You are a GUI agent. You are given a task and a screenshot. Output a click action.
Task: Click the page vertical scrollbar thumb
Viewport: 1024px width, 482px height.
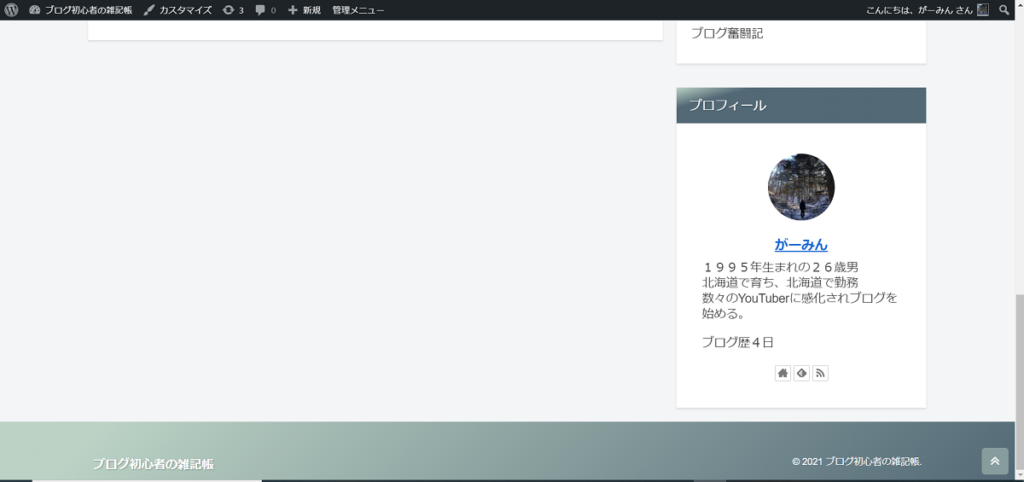tap(1019, 381)
